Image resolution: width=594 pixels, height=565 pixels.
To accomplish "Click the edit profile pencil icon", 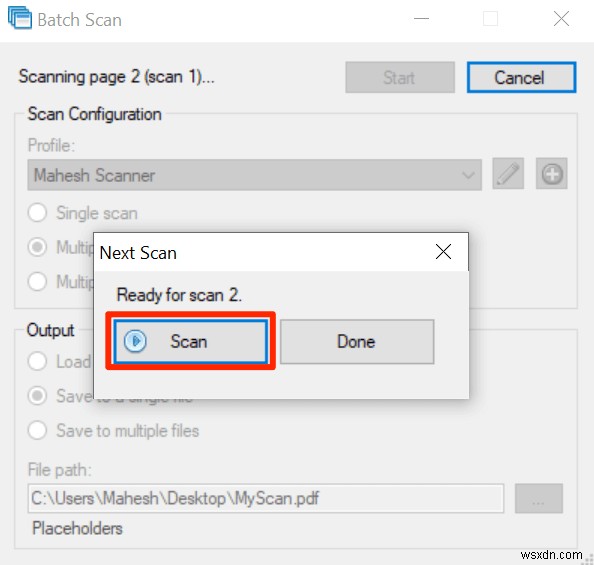I will [x=508, y=174].
